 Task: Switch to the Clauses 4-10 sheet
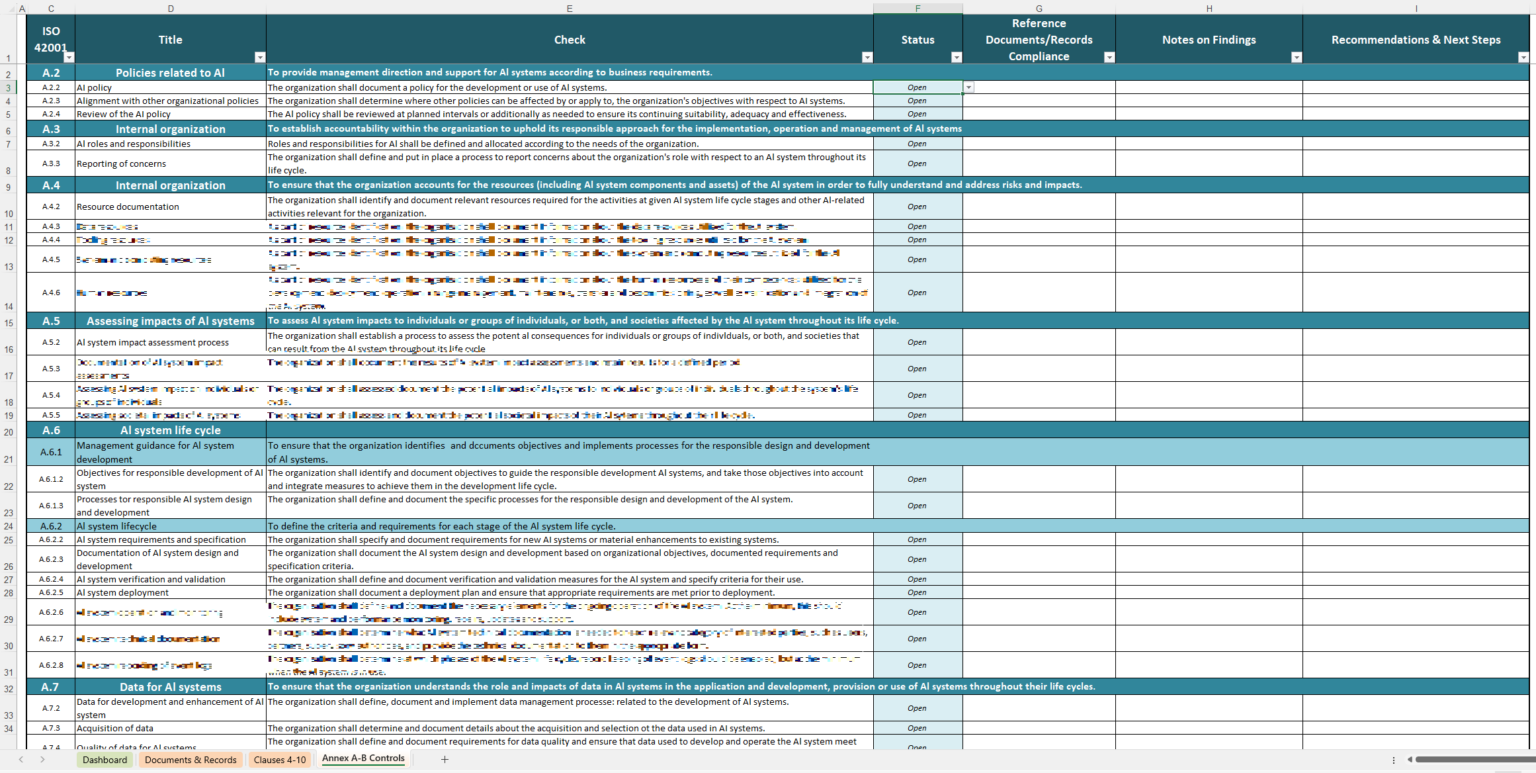279,760
